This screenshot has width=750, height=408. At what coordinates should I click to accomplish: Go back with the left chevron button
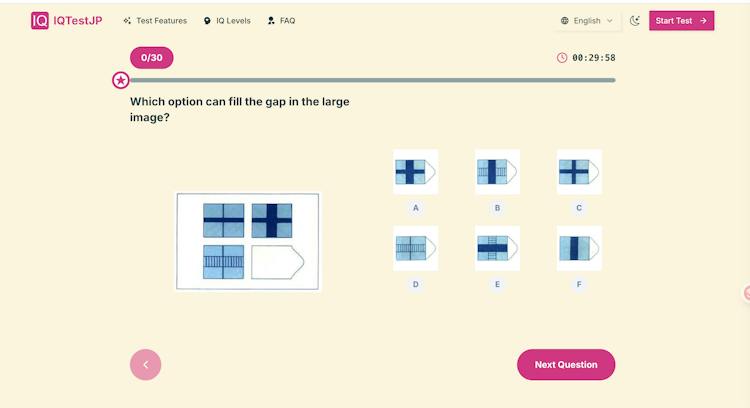tap(145, 364)
